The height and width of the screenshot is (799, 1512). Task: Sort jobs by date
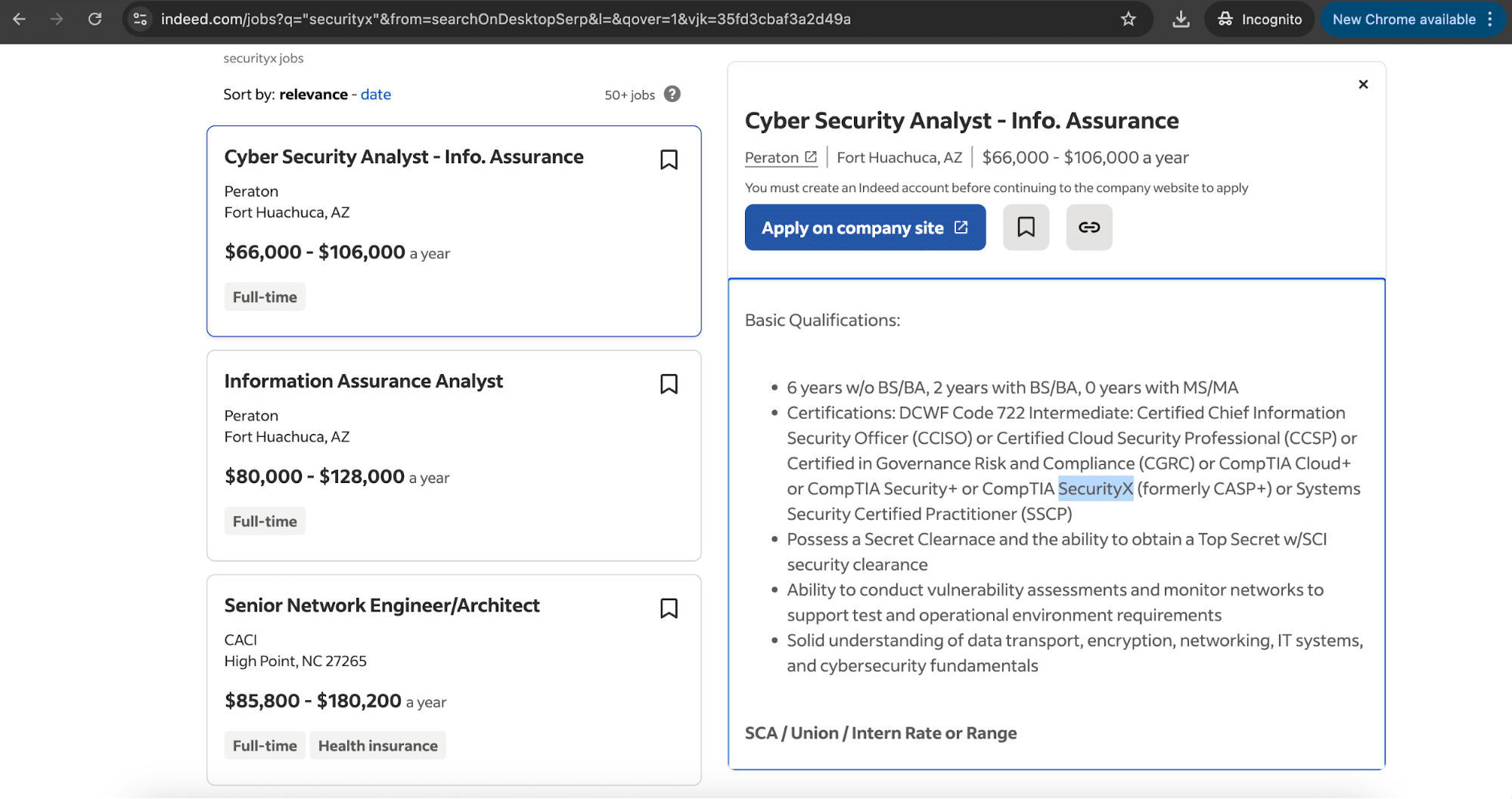coord(376,94)
